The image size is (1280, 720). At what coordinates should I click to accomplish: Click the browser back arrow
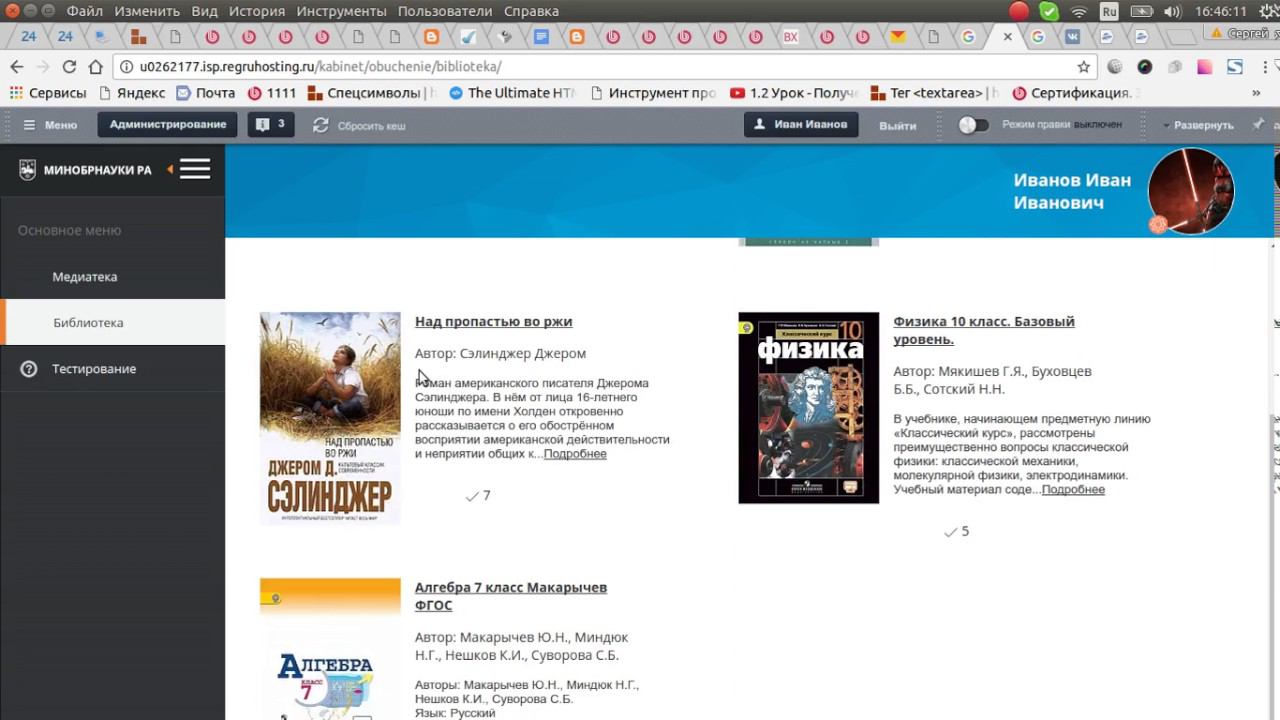point(16,67)
